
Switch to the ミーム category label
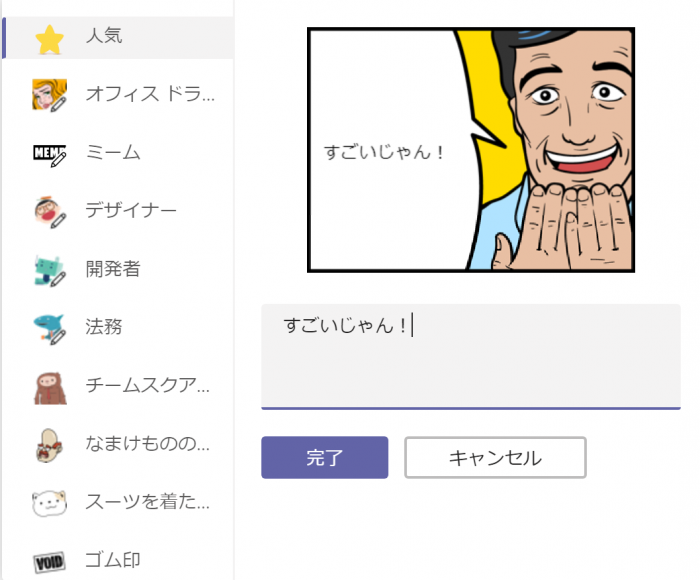coord(113,153)
